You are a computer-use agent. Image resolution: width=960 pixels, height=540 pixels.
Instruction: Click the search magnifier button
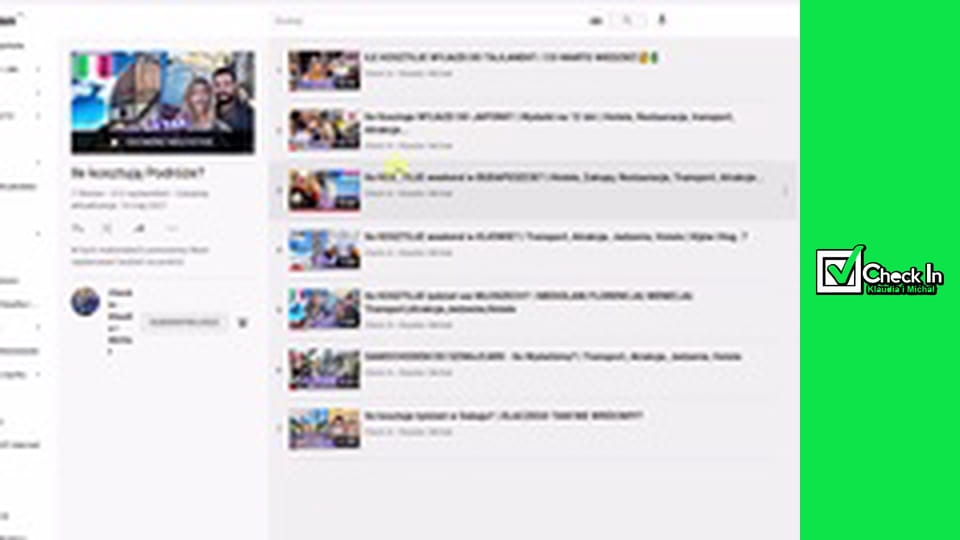click(x=628, y=20)
